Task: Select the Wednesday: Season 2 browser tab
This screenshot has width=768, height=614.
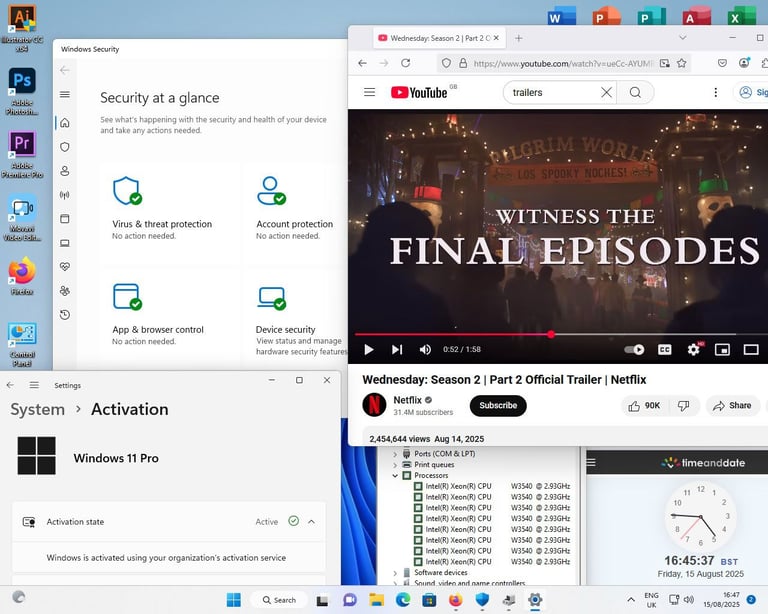Action: point(439,38)
